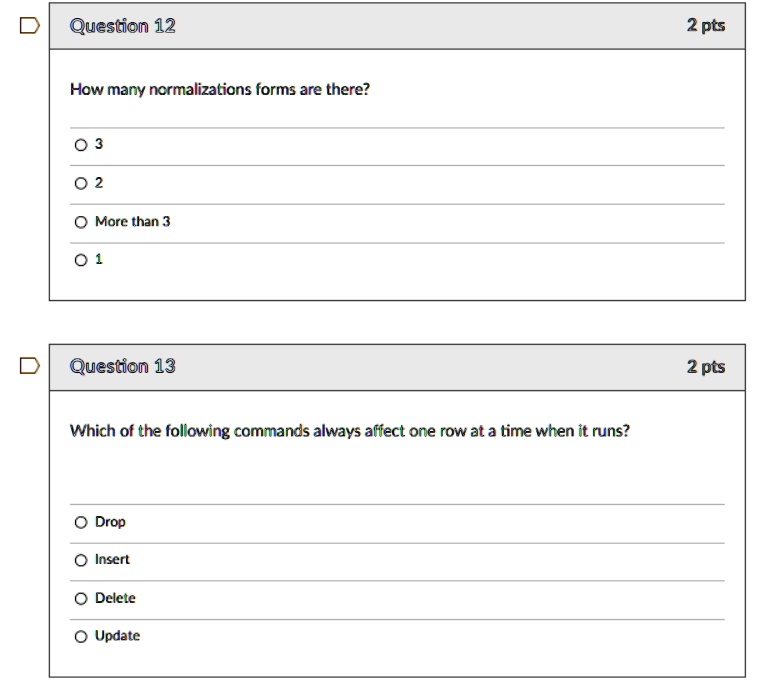This screenshot has width=764, height=697.
Task: Select answer 2 for normalization forms
Action: (81, 183)
